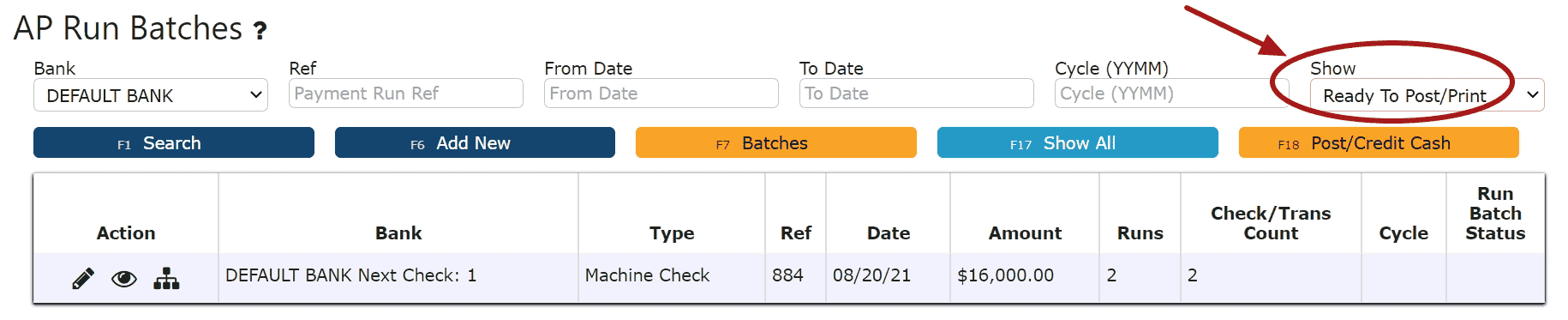1568x320 pixels.
Task: Expand the Bank dropdown showing DEFAULT BANK
Action: [x=151, y=95]
